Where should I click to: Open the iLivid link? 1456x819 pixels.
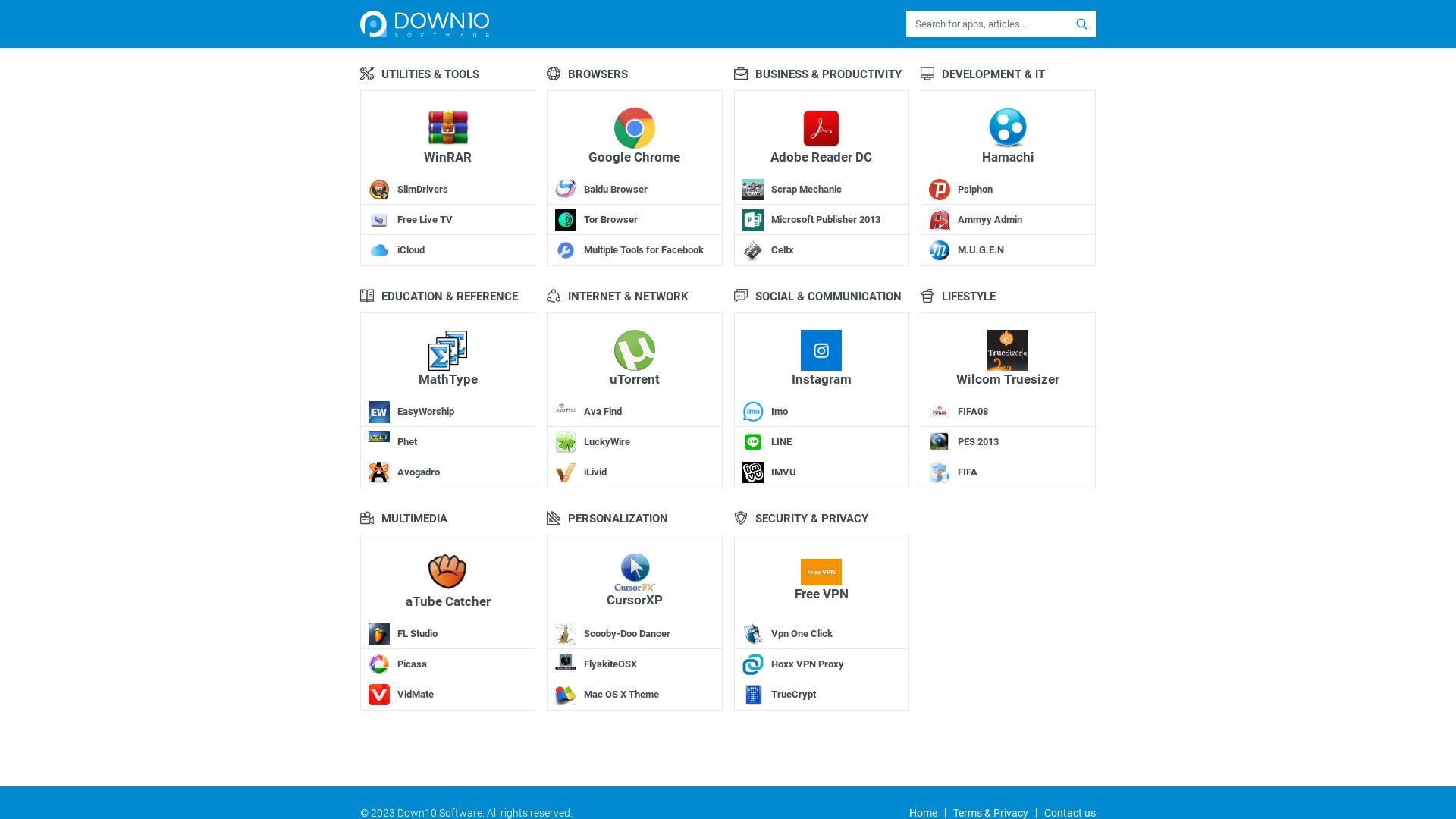point(595,472)
